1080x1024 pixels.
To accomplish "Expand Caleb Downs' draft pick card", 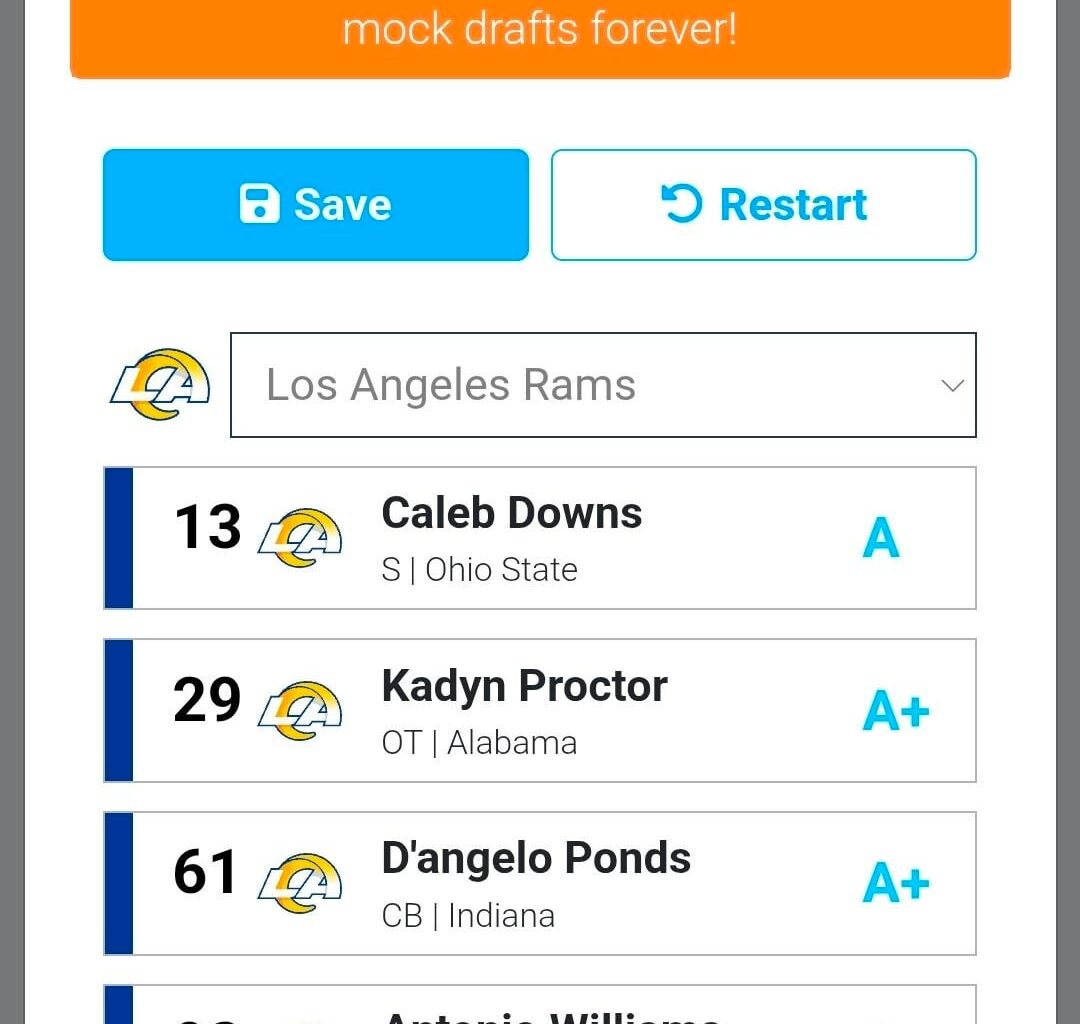I will [540, 538].
